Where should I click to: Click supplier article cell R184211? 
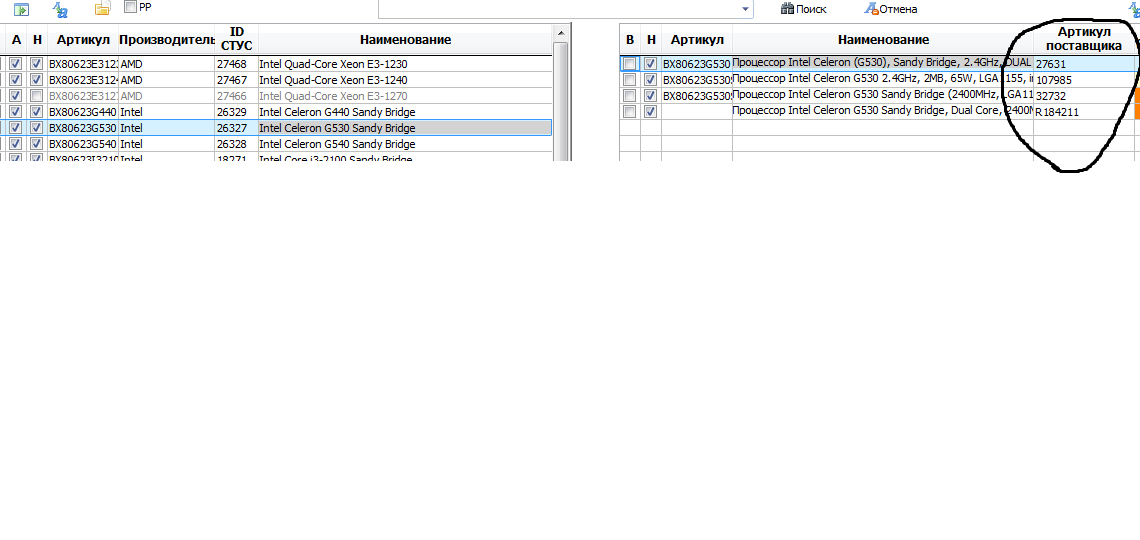coord(1084,112)
